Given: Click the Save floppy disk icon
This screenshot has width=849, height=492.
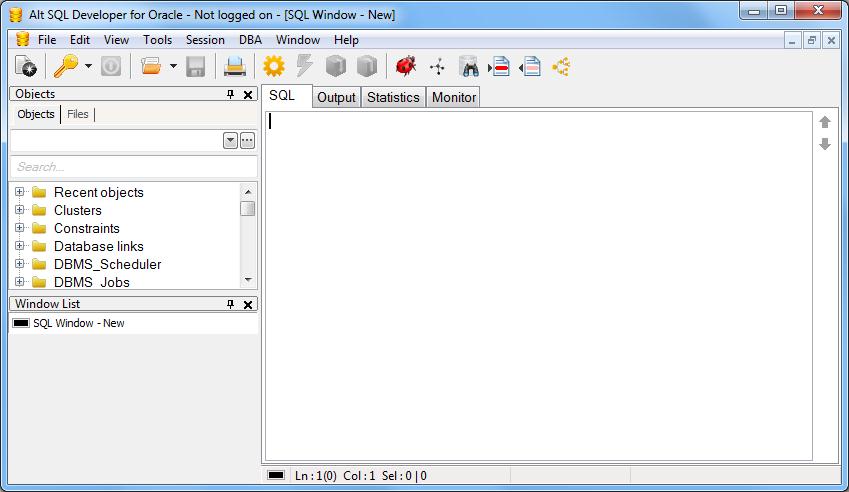Looking at the screenshot, I should [x=195, y=67].
